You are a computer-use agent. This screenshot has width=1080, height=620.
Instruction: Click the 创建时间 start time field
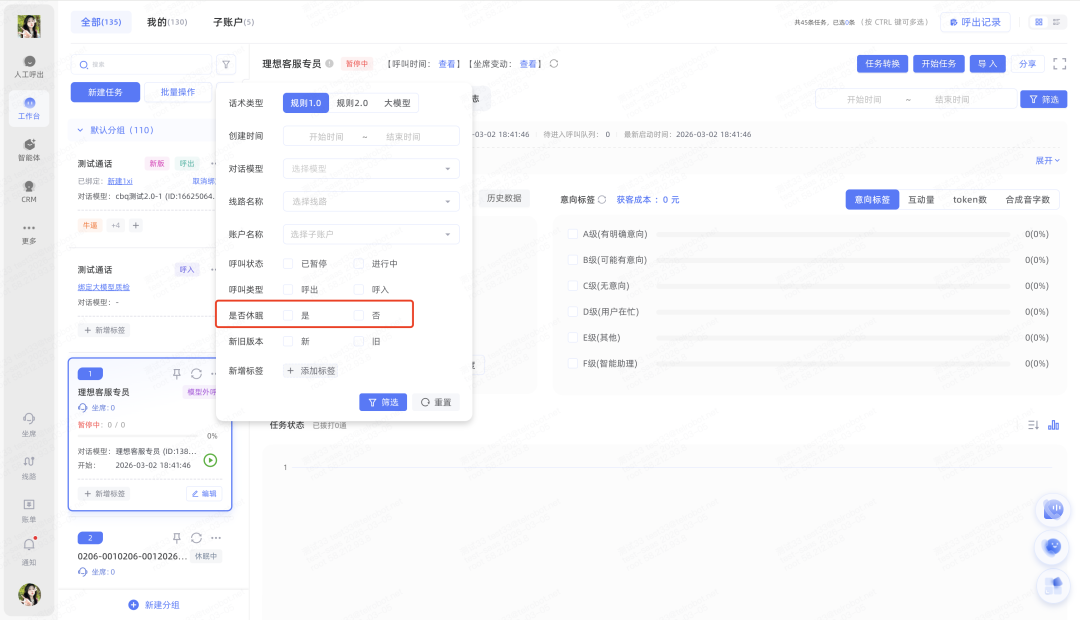326,136
